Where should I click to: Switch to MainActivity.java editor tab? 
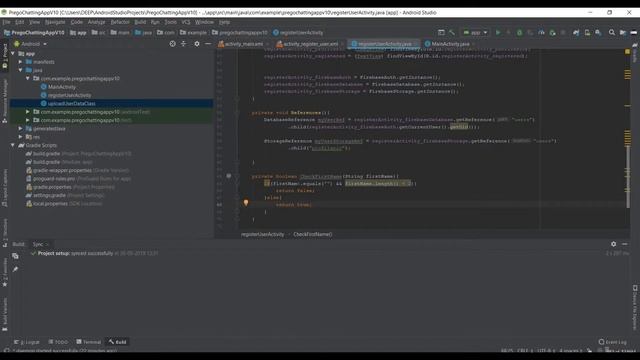[x=450, y=44]
